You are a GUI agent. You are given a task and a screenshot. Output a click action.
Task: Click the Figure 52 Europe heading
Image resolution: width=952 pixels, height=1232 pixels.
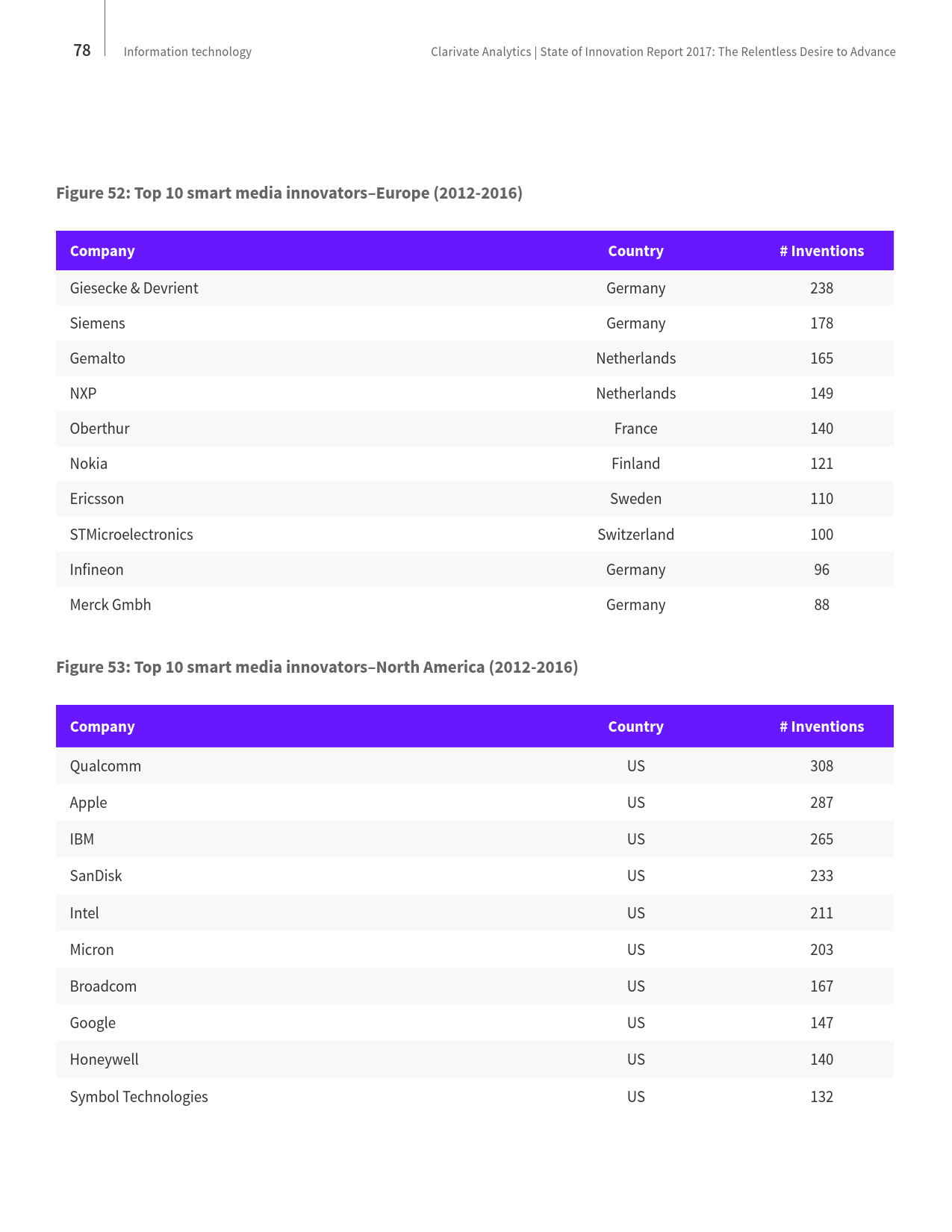click(x=289, y=193)
